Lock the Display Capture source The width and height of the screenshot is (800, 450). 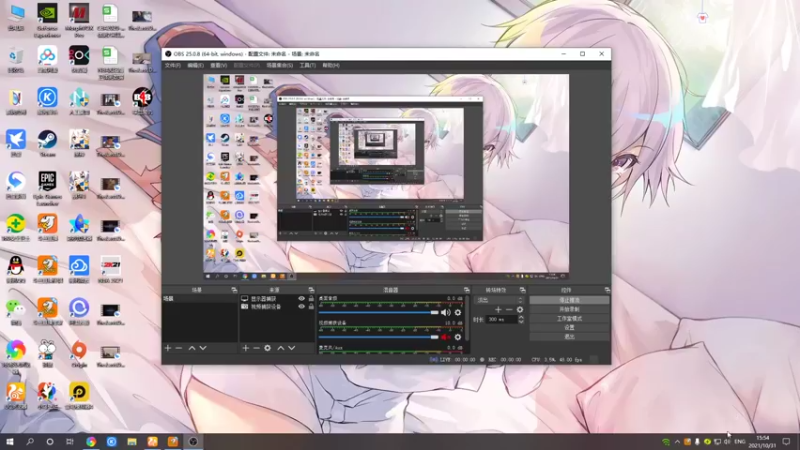tap(311, 298)
